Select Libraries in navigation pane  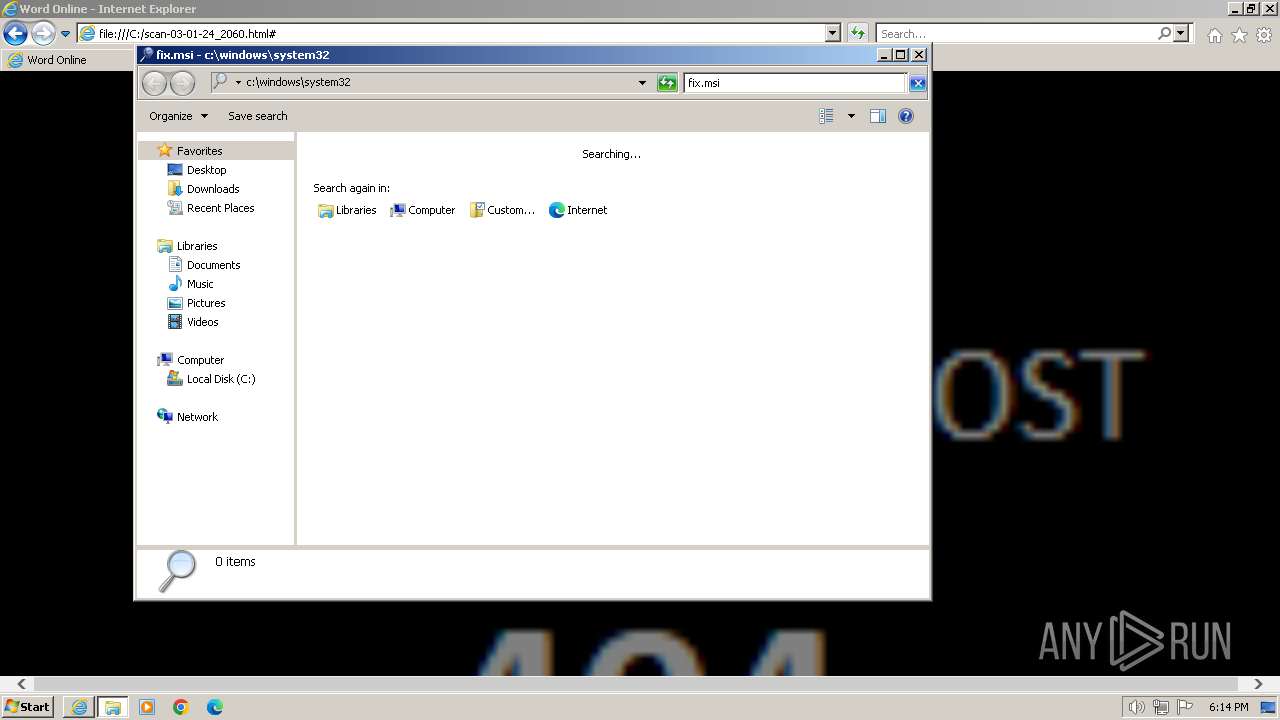196,246
